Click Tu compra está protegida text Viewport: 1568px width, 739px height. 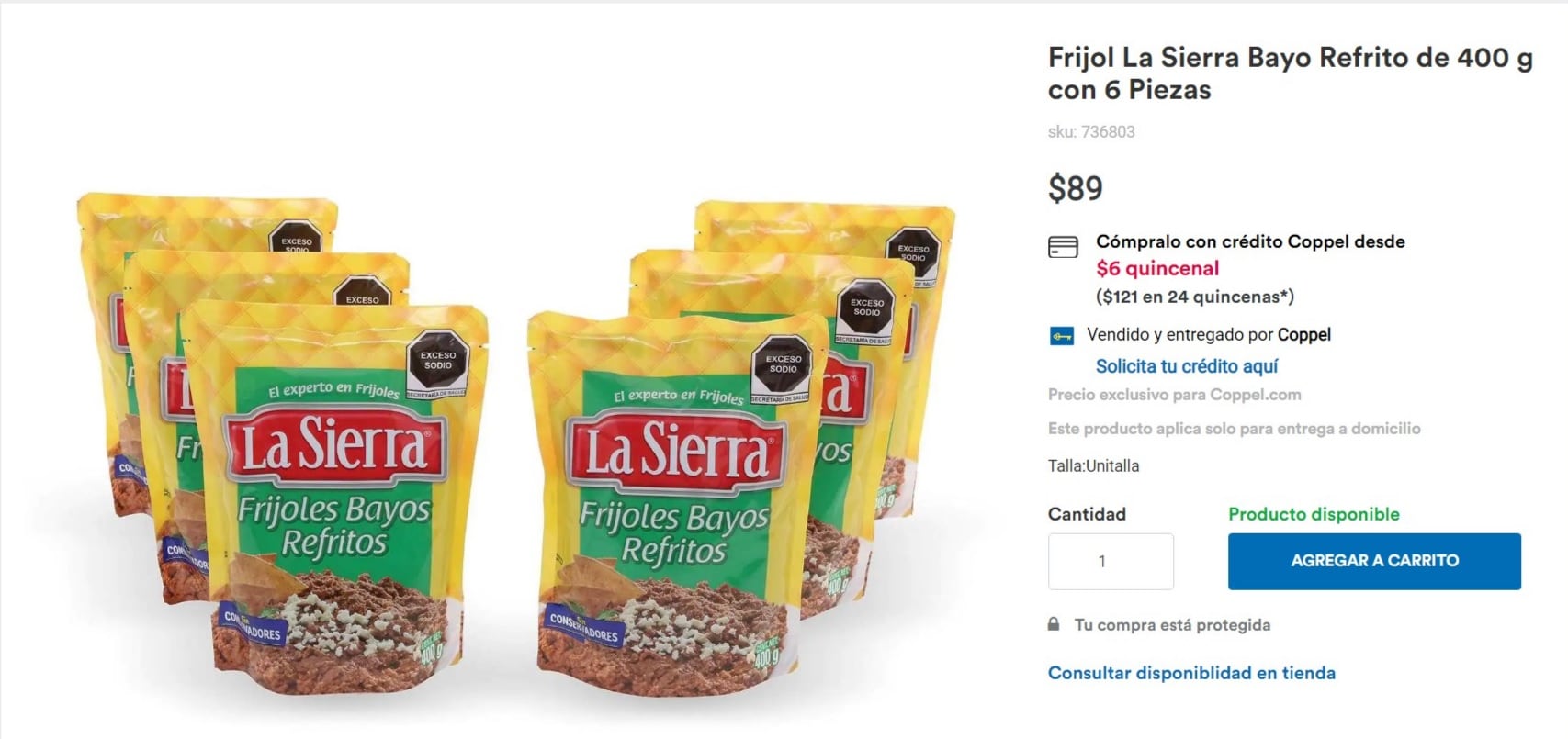1172,625
